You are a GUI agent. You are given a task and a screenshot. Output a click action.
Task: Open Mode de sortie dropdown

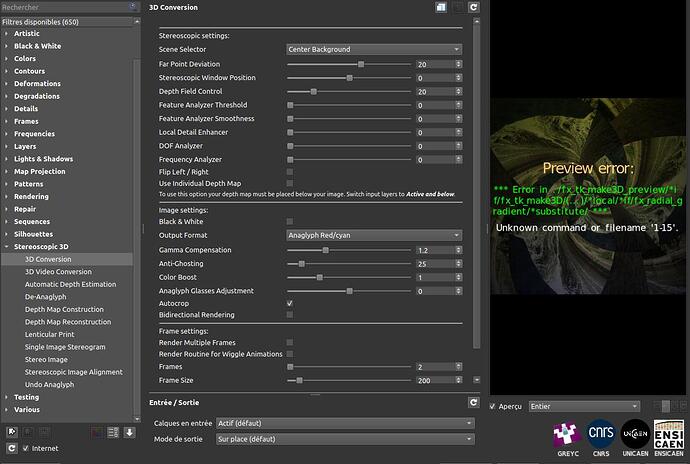pos(345,439)
